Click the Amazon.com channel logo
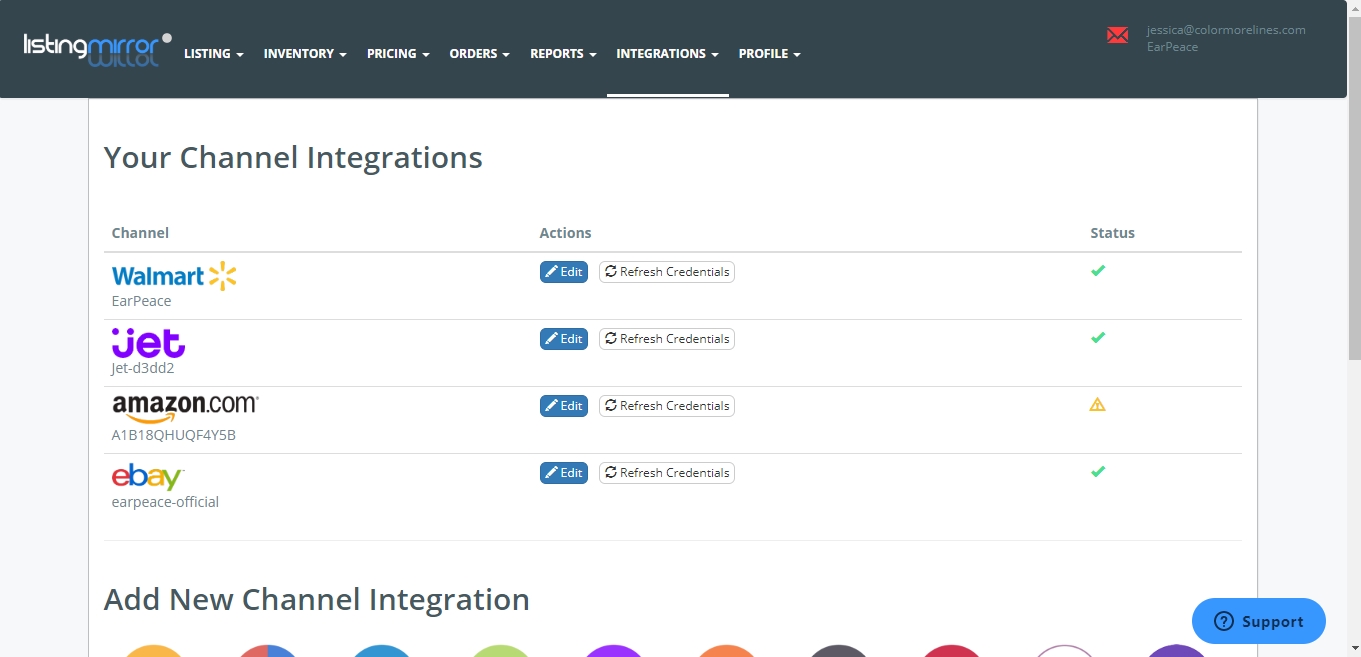 [185, 407]
